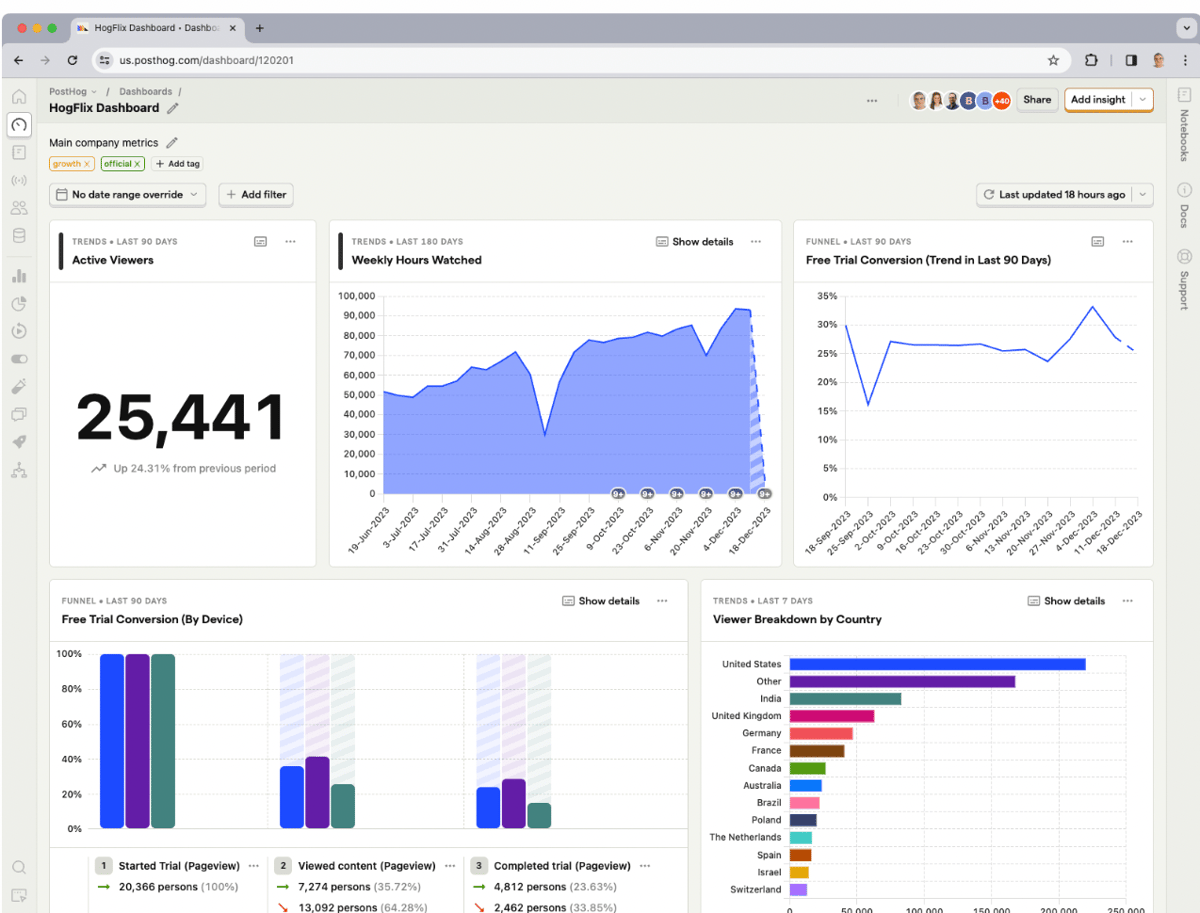The height and width of the screenshot is (913, 1200).
Task: Open the search icon in sidebar
Action: pyautogui.click(x=18, y=867)
